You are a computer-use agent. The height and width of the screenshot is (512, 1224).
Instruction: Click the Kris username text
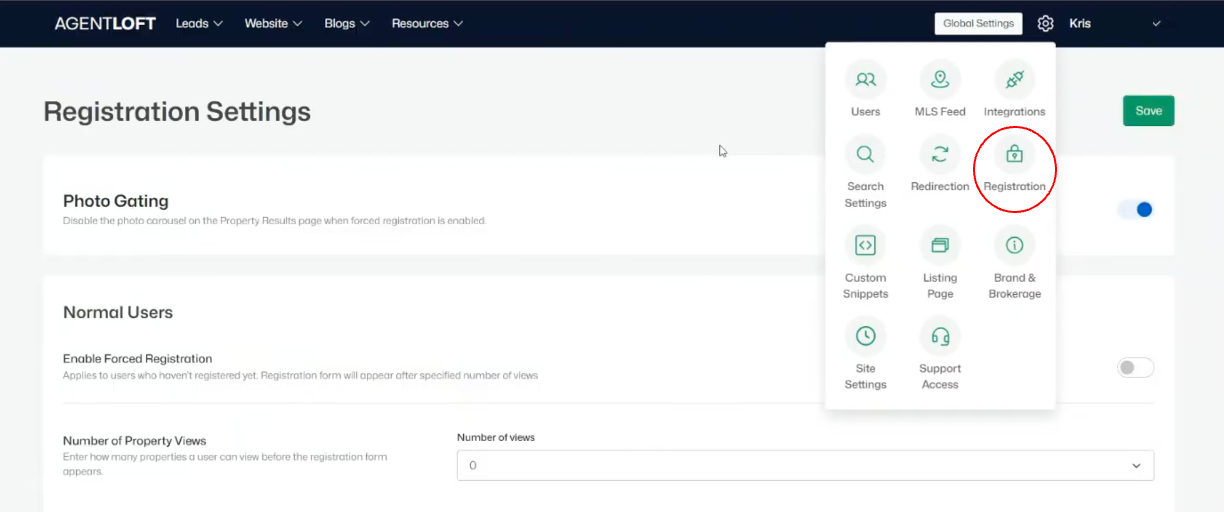(x=1080, y=23)
